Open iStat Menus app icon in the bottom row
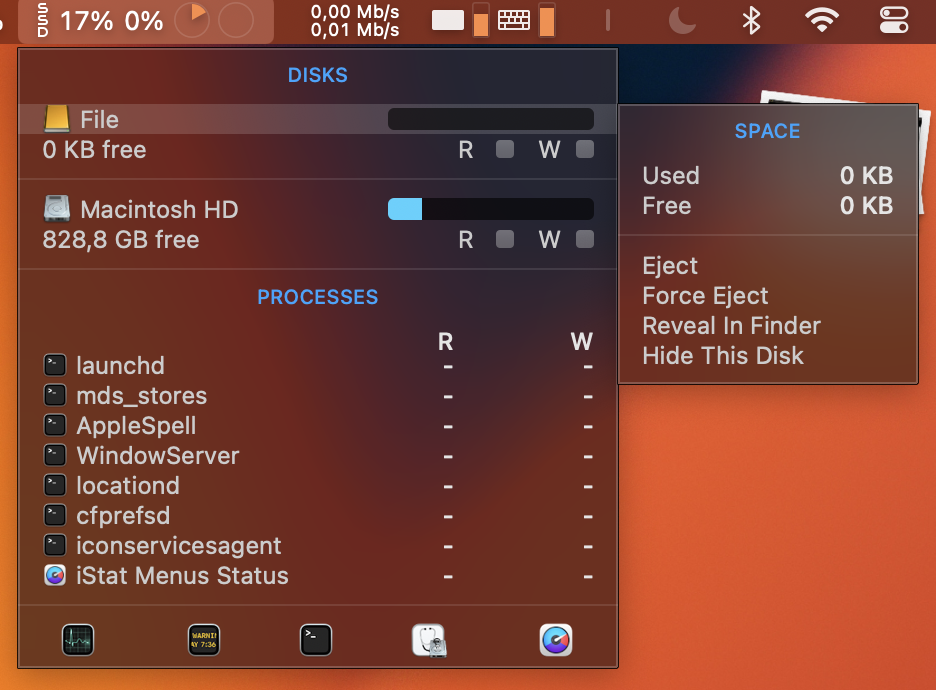 [x=556, y=640]
